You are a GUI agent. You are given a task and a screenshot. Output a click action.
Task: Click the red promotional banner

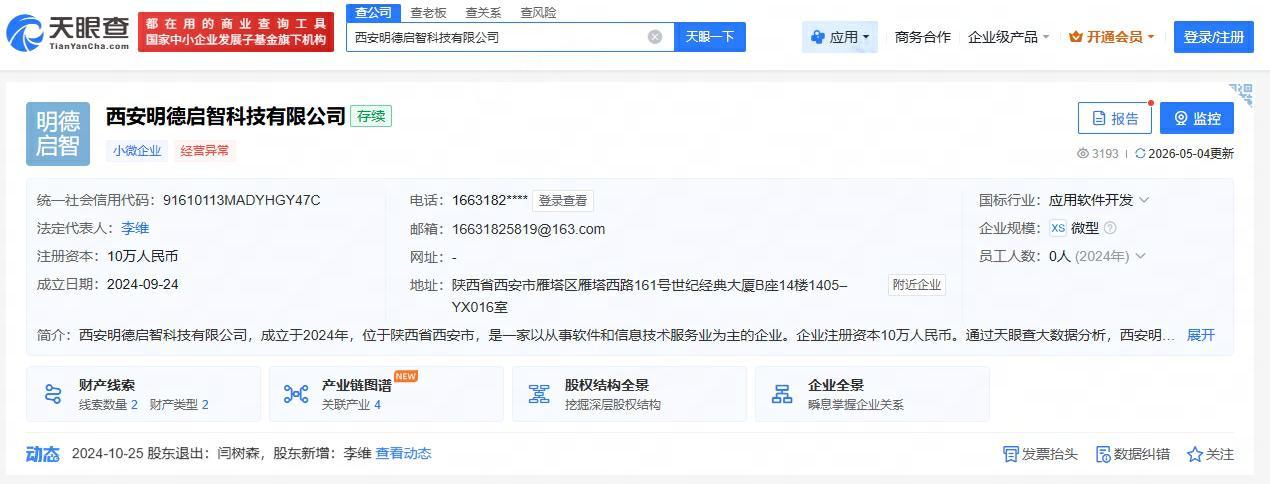click(236, 32)
